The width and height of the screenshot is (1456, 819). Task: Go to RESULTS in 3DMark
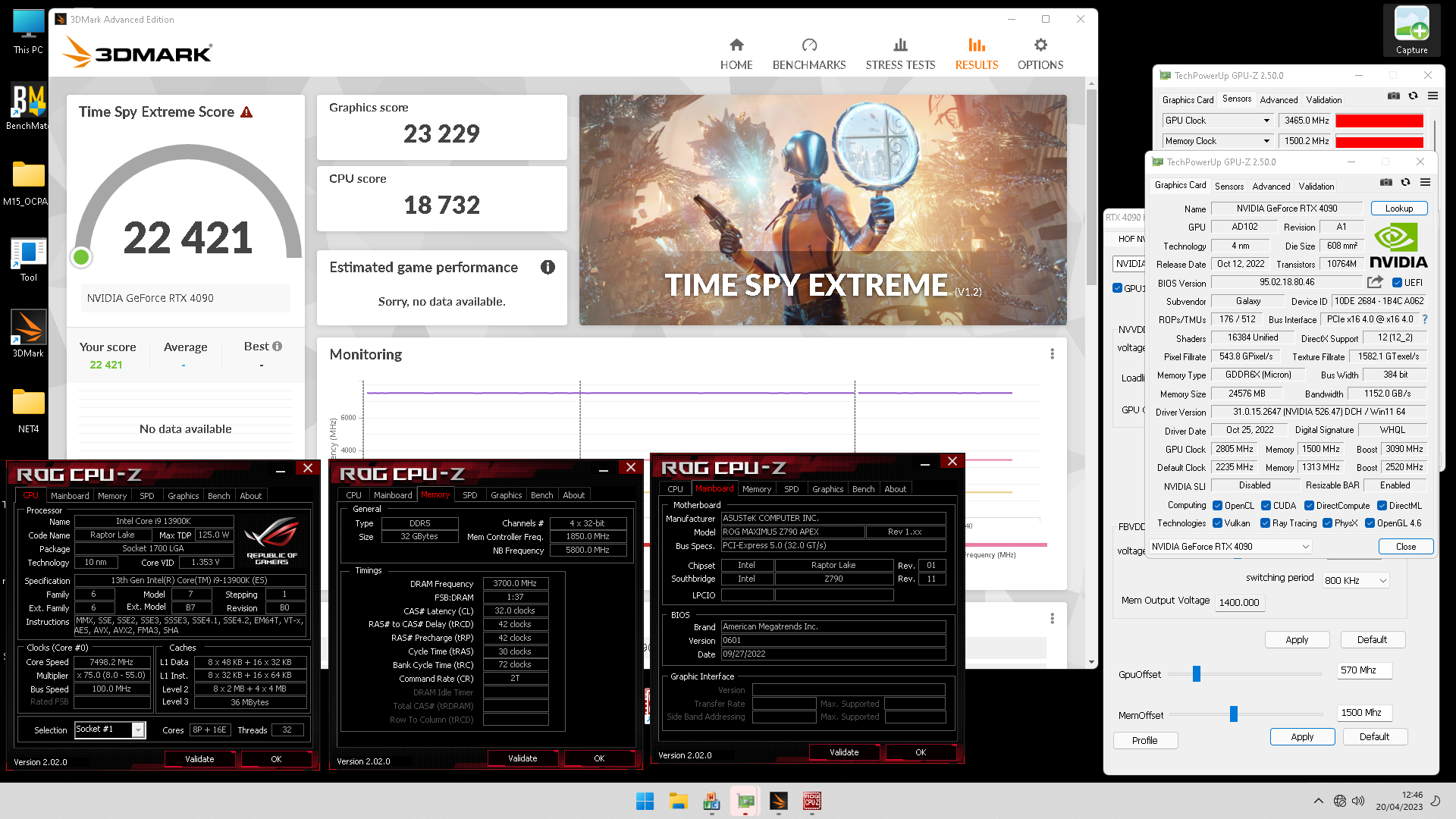coord(976,54)
